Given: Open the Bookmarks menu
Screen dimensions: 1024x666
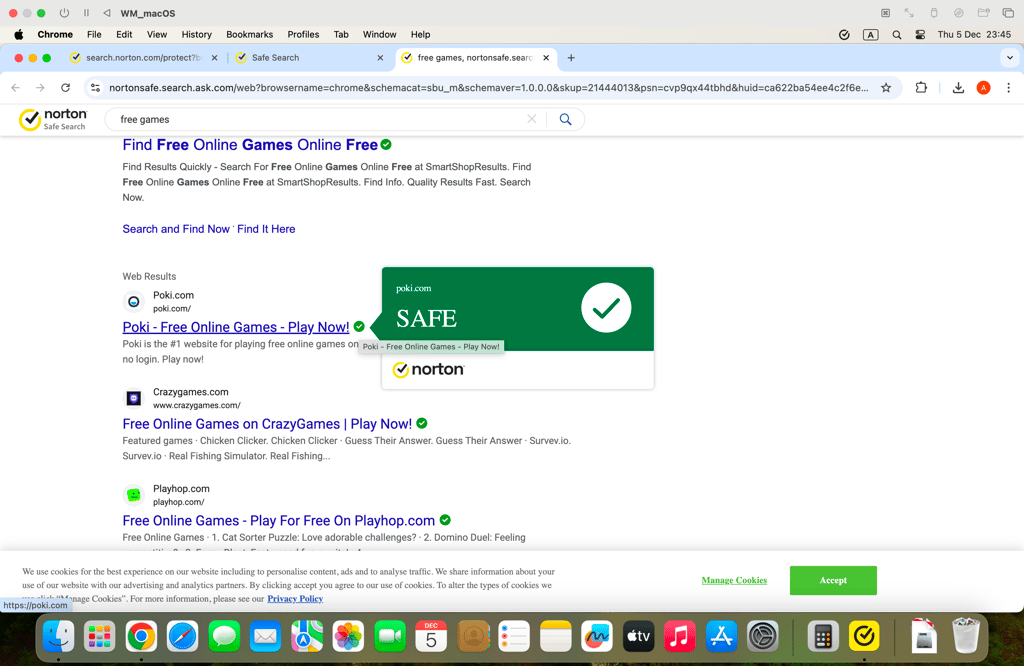Looking at the screenshot, I should tap(249, 35).
